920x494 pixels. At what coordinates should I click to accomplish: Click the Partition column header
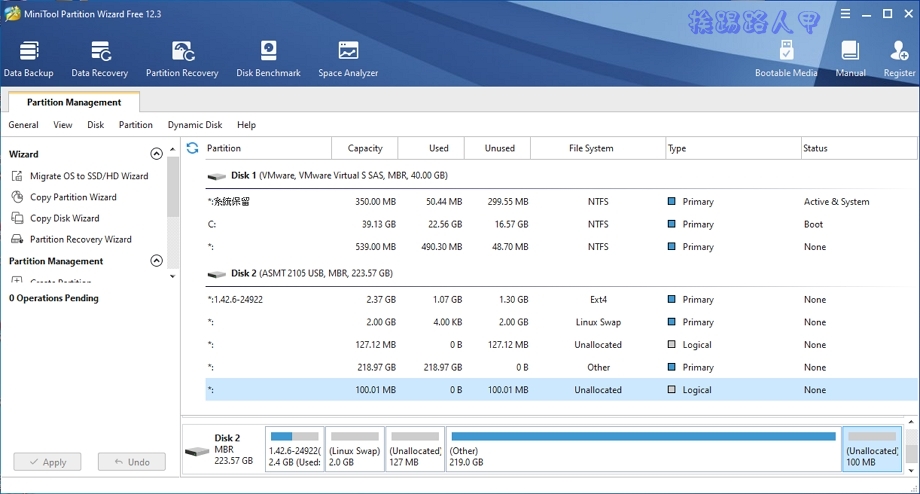point(268,148)
